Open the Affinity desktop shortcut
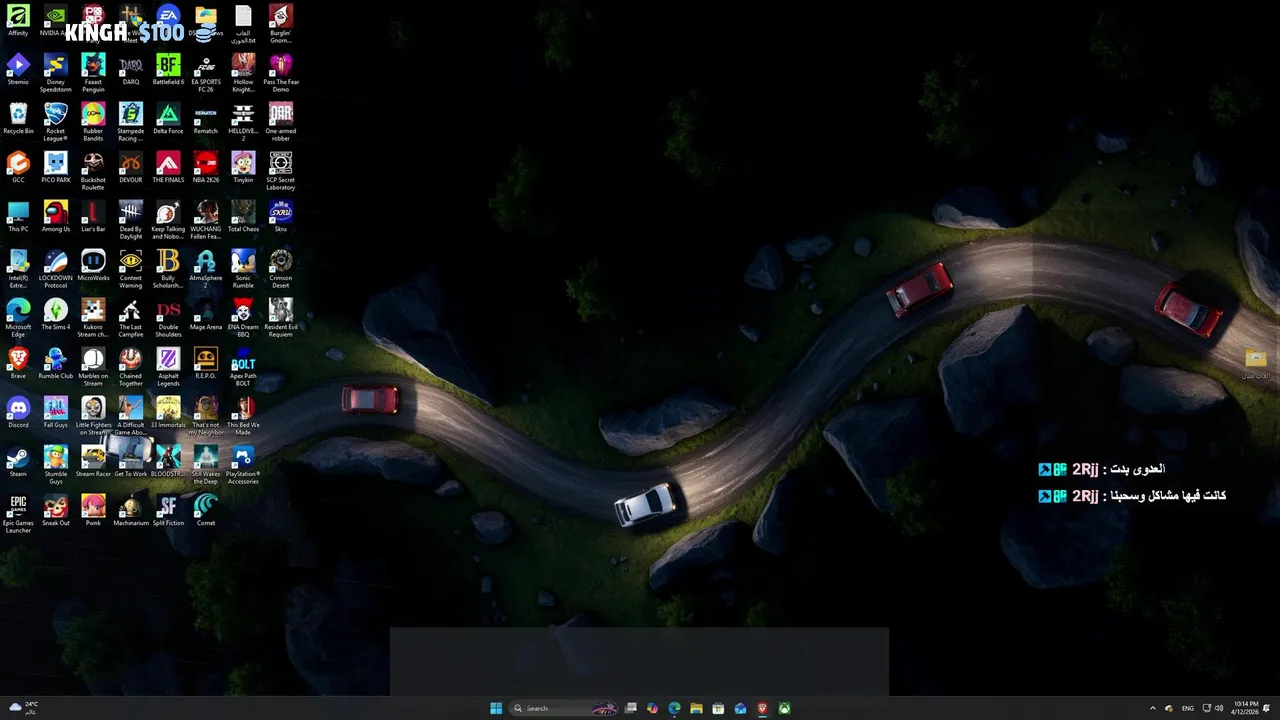Image resolution: width=1280 pixels, height=720 pixels. tap(18, 20)
